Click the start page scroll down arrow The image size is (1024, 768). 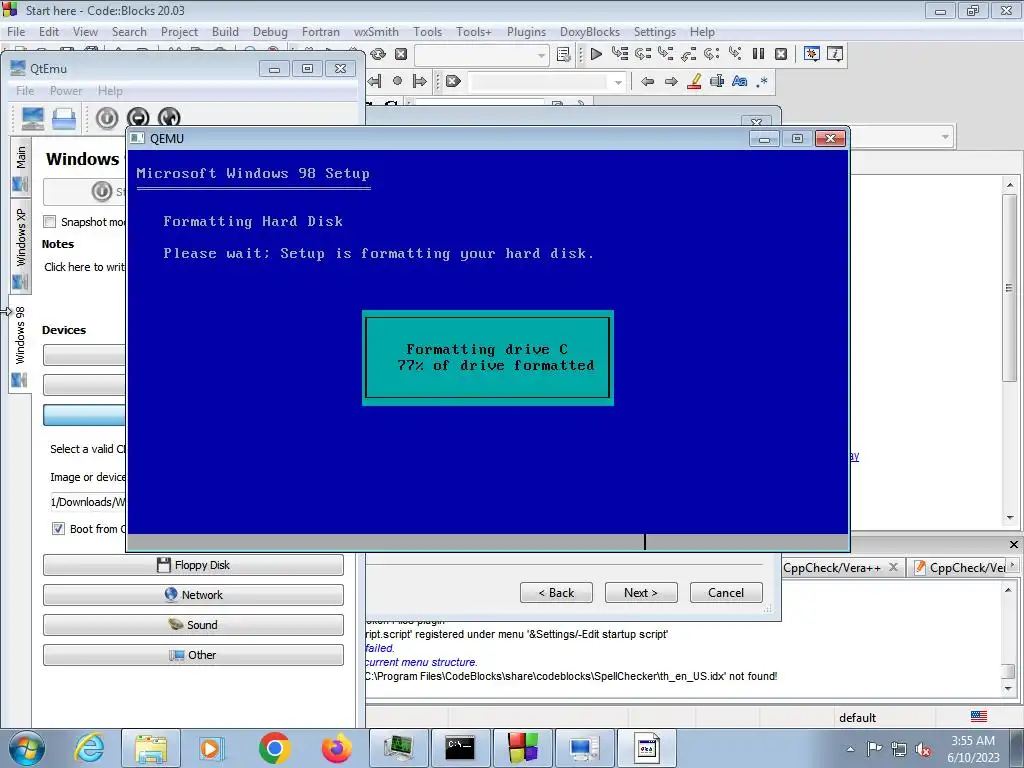click(1010, 518)
